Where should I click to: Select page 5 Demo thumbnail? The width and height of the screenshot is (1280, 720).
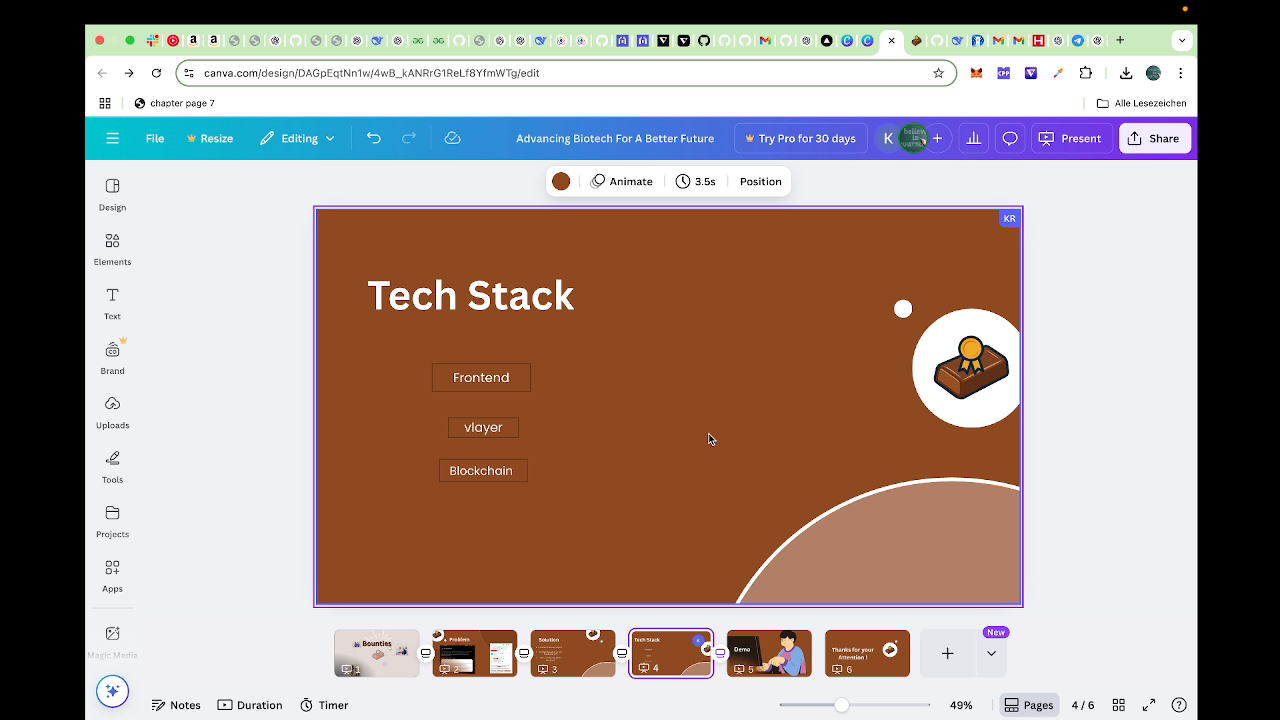[x=769, y=653]
